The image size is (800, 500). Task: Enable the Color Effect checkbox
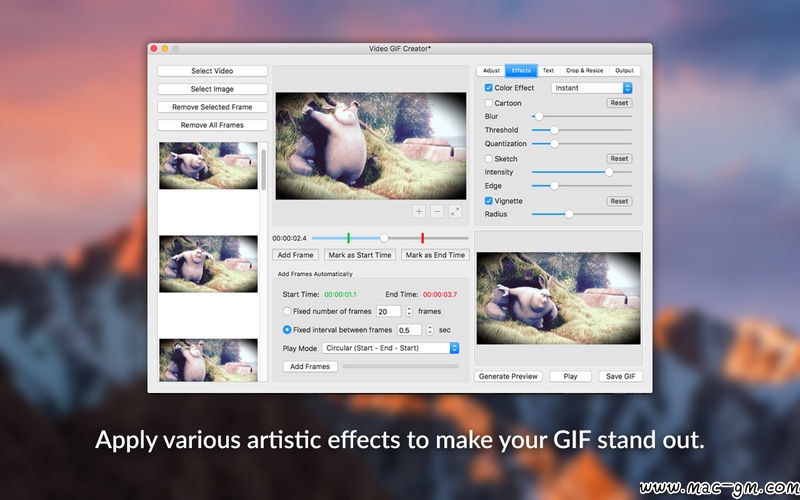tap(488, 88)
